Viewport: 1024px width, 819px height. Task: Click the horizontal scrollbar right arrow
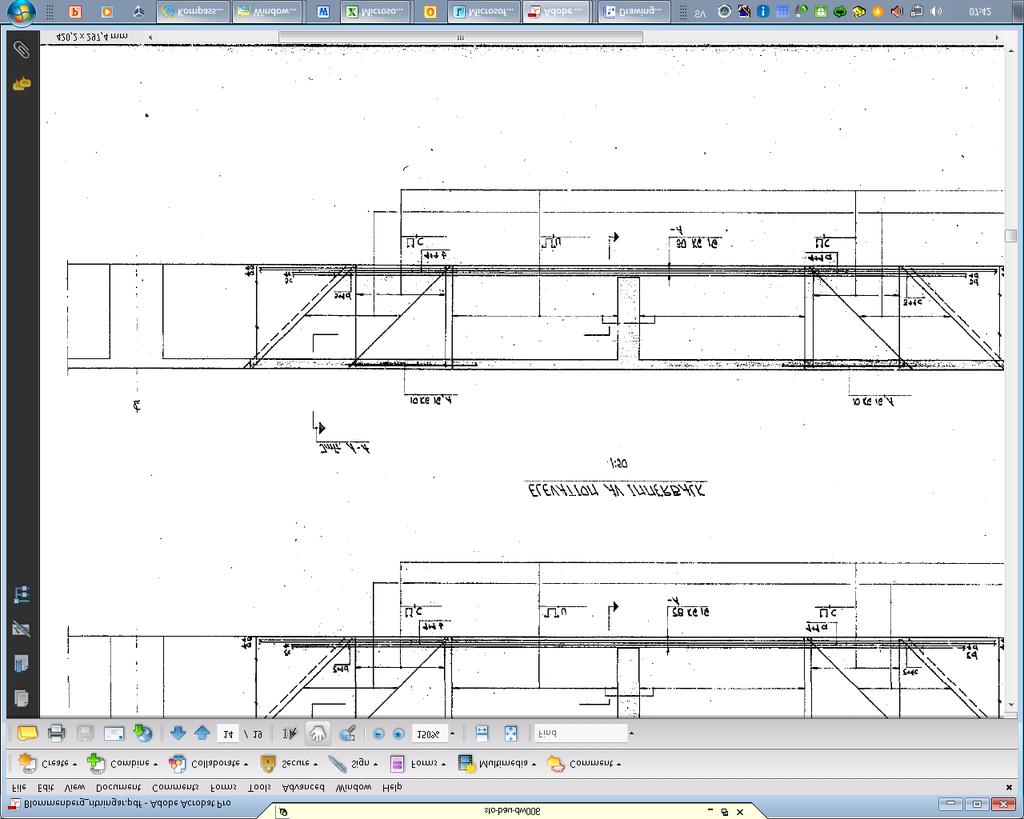point(997,37)
